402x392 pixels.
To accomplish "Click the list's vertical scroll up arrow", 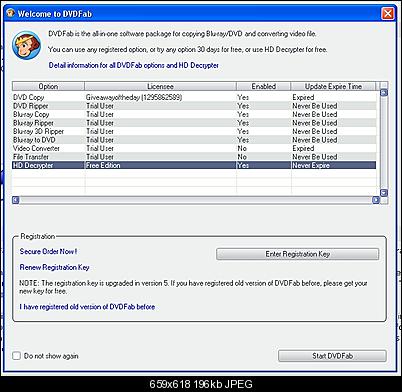I will click(x=384, y=93).
